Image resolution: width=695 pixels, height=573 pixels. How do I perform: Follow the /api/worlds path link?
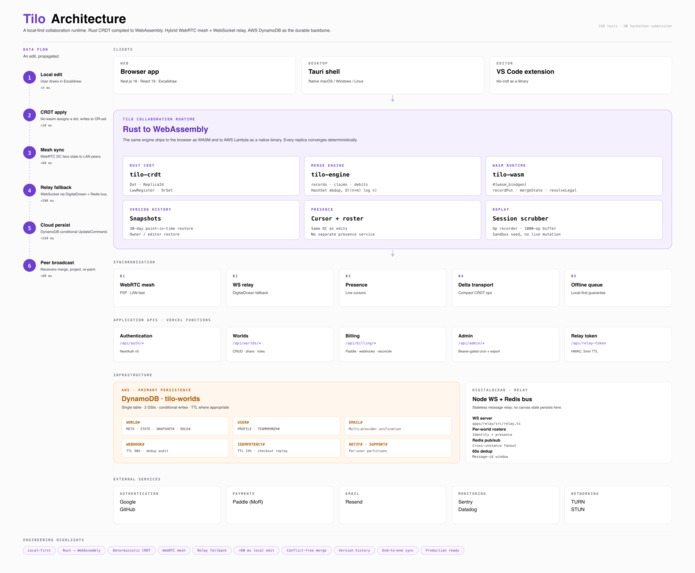point(247,343)
